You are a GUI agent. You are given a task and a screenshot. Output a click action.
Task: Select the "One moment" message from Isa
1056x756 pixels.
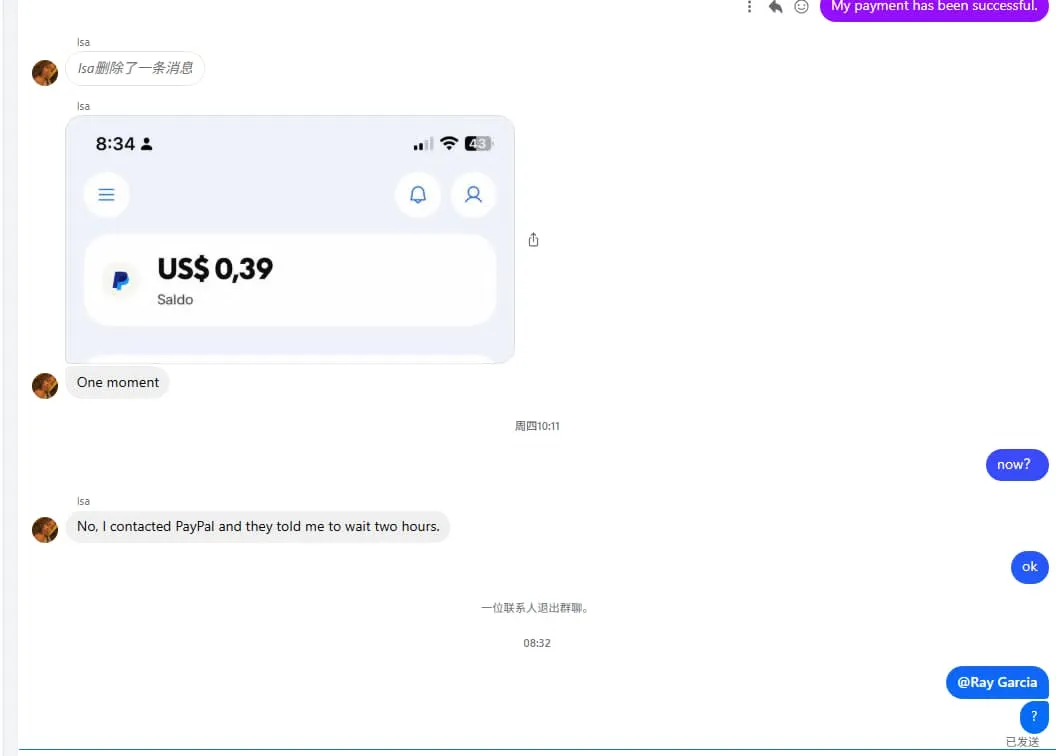tap(118, 382)
